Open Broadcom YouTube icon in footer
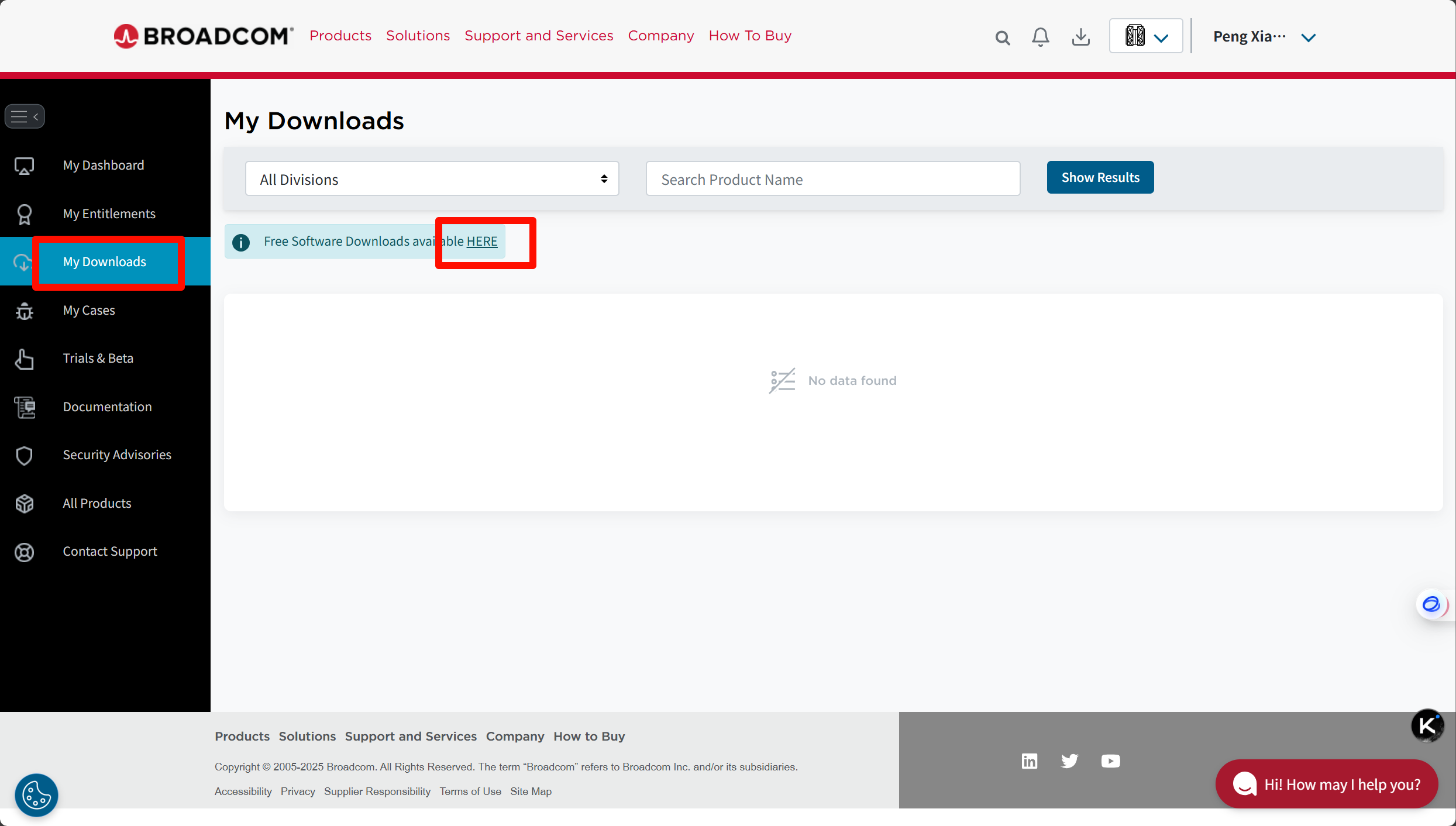The height and width of the screenshot is (826, 1456). point(1110,761)
